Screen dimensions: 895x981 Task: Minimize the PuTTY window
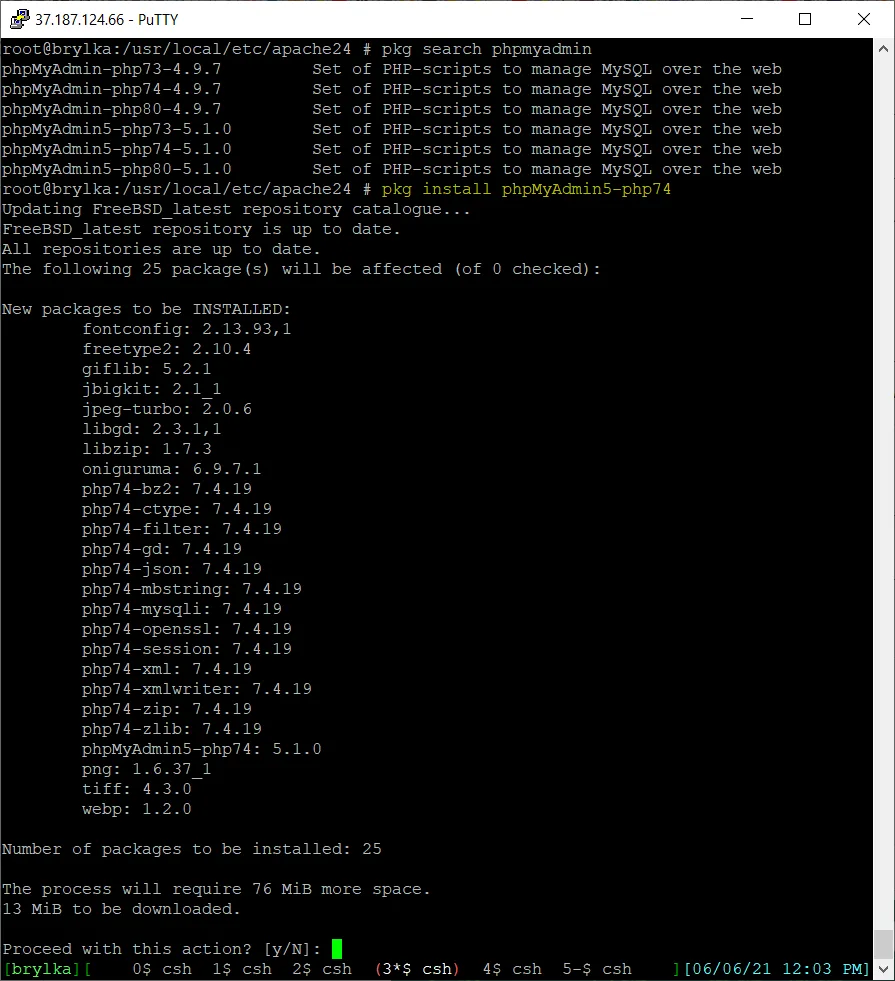pos(747,19)
